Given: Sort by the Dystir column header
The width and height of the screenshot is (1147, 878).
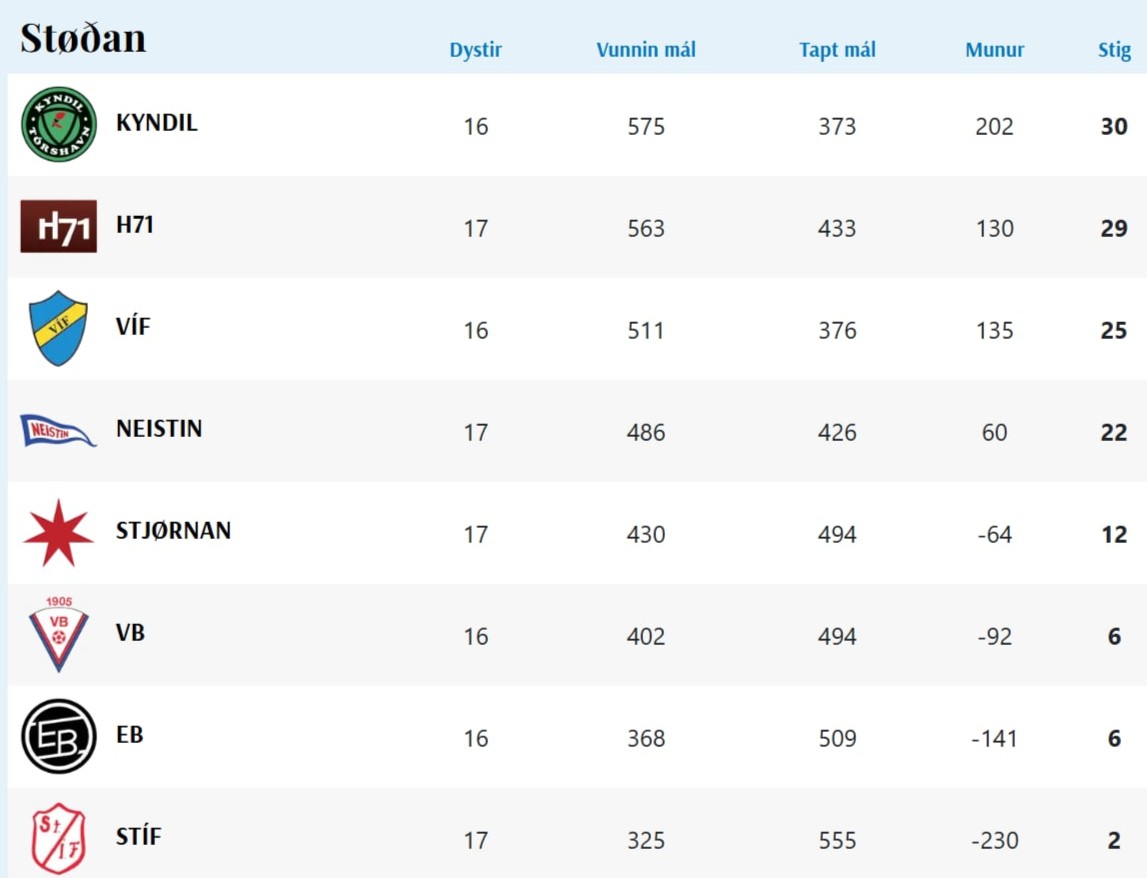Looking at the screenshot, I should point(476,50).
